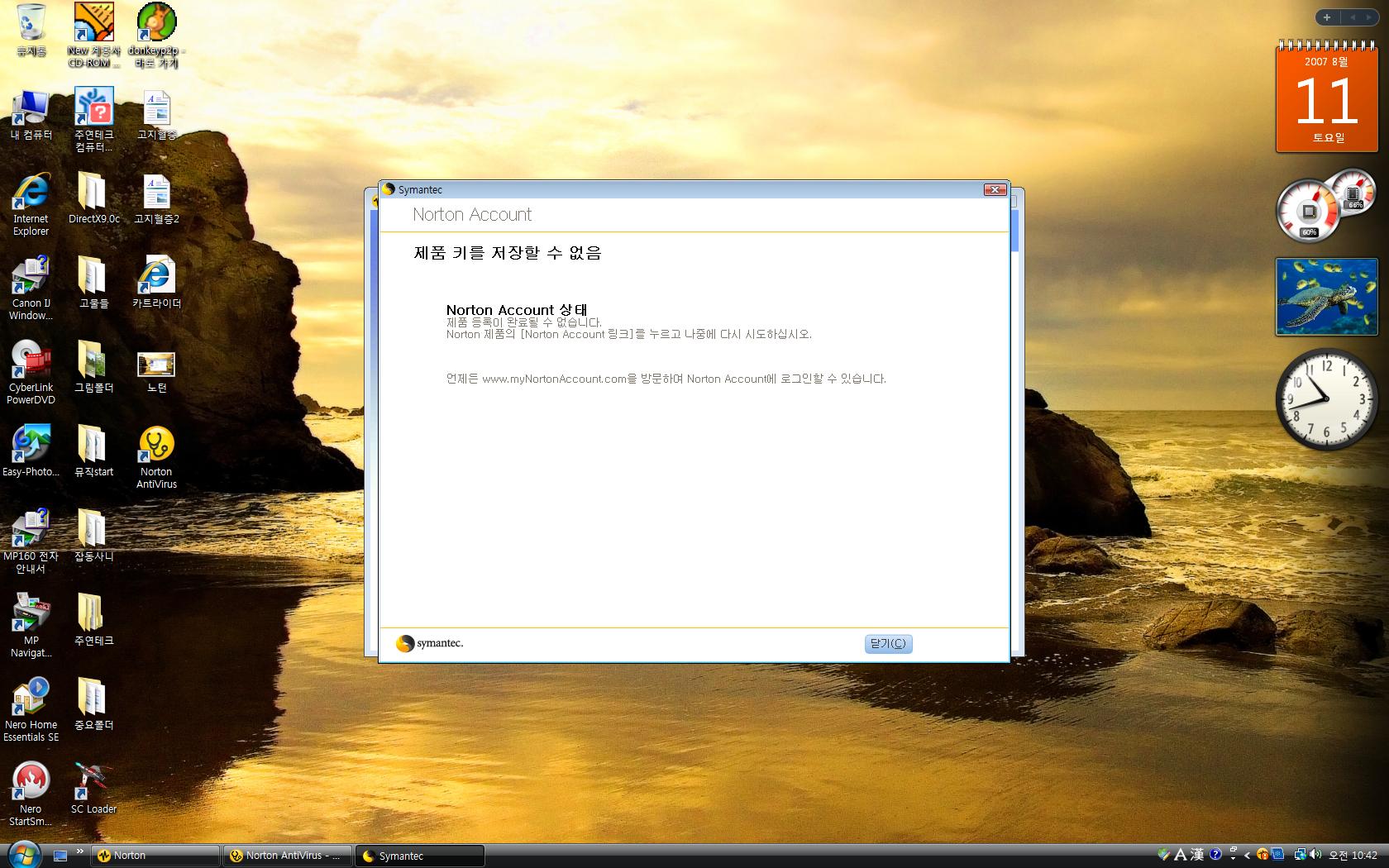Close the Symantec dialog window with X

coord(995,189)
